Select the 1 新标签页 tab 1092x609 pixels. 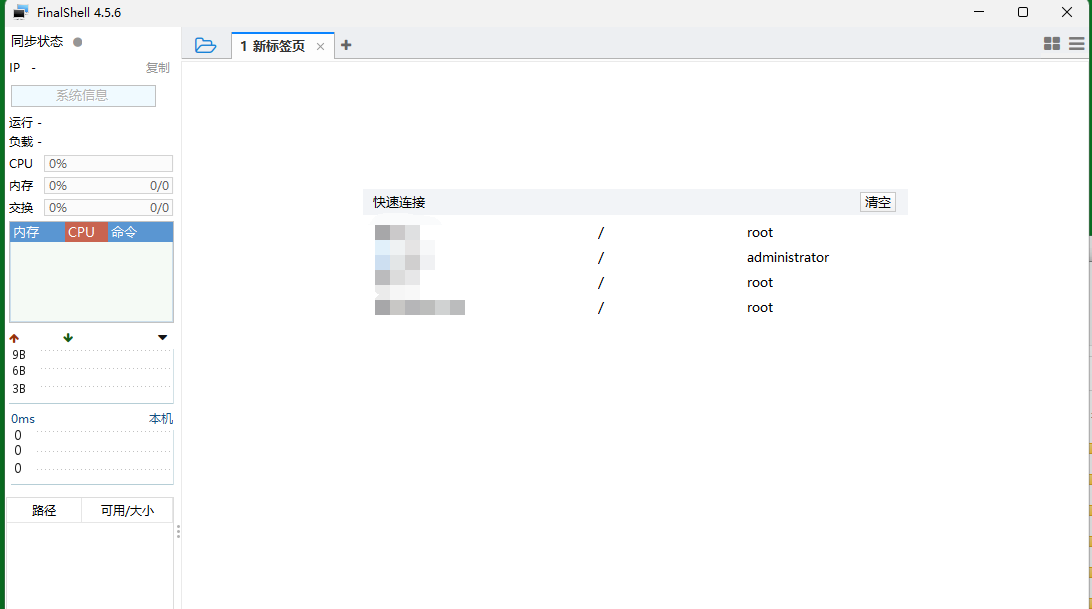pos(272,46)
